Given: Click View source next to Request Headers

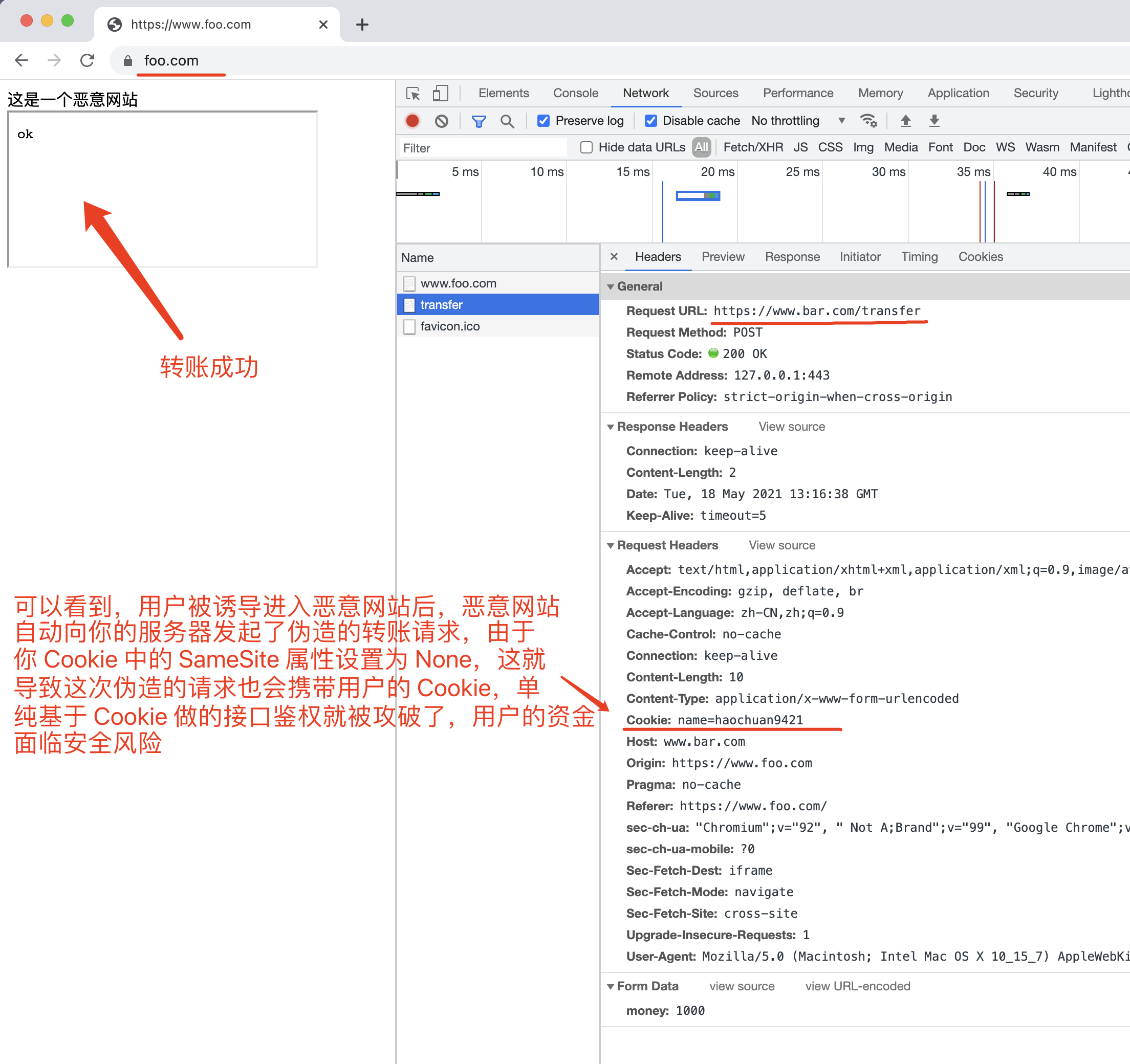Looking at the screenshot, I should [x=781, y=545].
